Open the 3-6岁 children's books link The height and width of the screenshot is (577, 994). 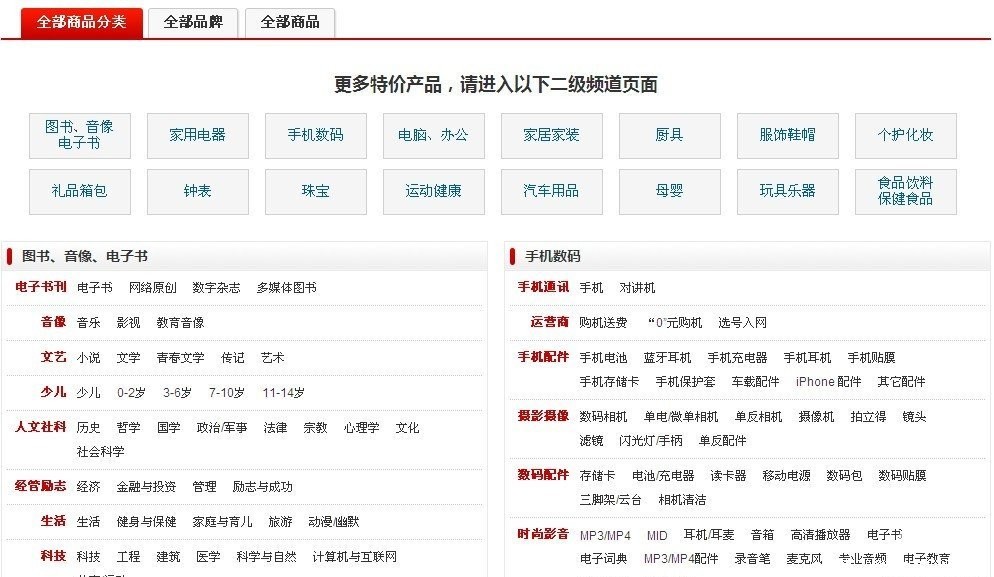click(x=177, y=392)
